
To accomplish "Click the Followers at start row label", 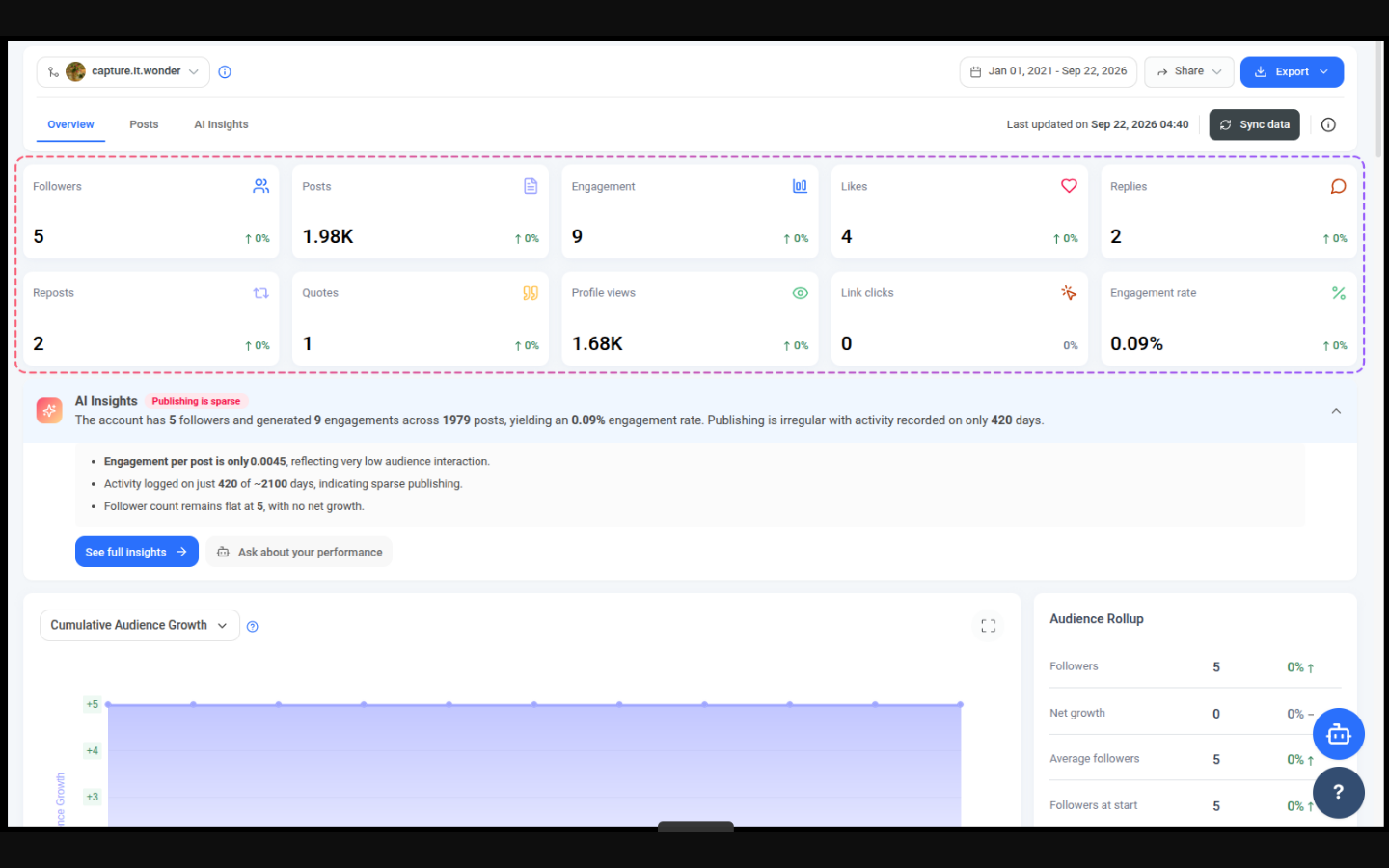I will (x=1094, y=805).
